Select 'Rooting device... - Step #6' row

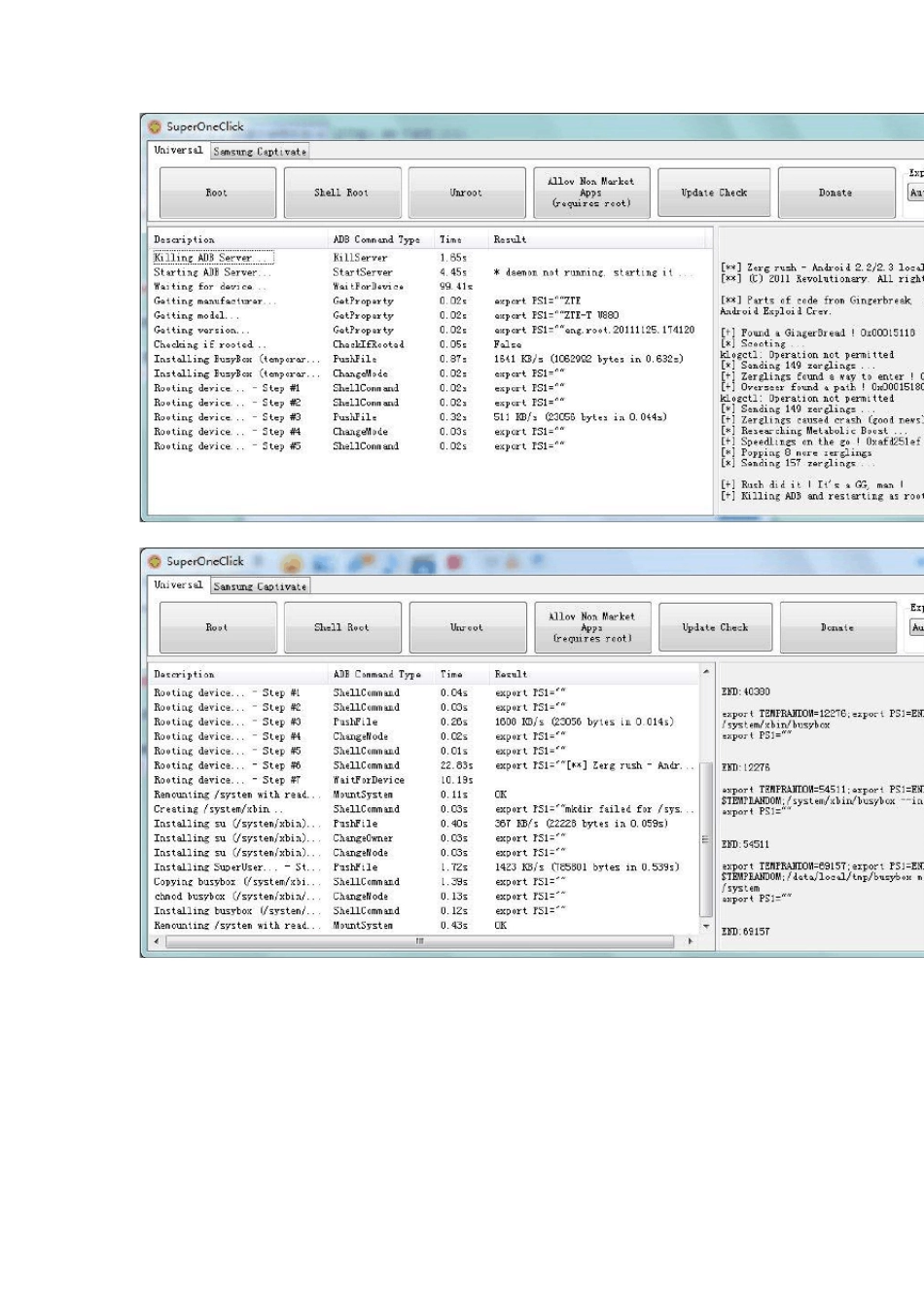tap(424, 765)
